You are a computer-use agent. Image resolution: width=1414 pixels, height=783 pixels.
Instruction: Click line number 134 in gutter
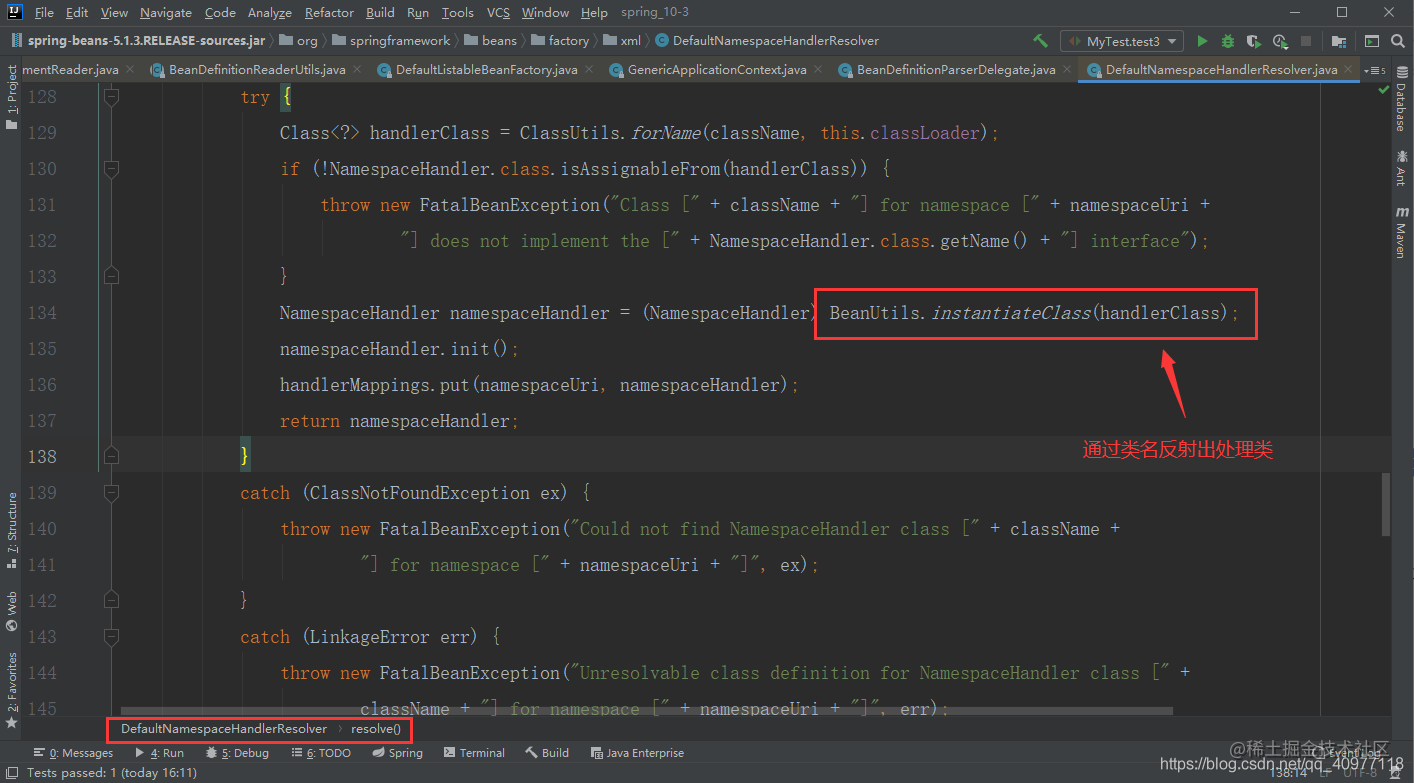tap(42, 313)
